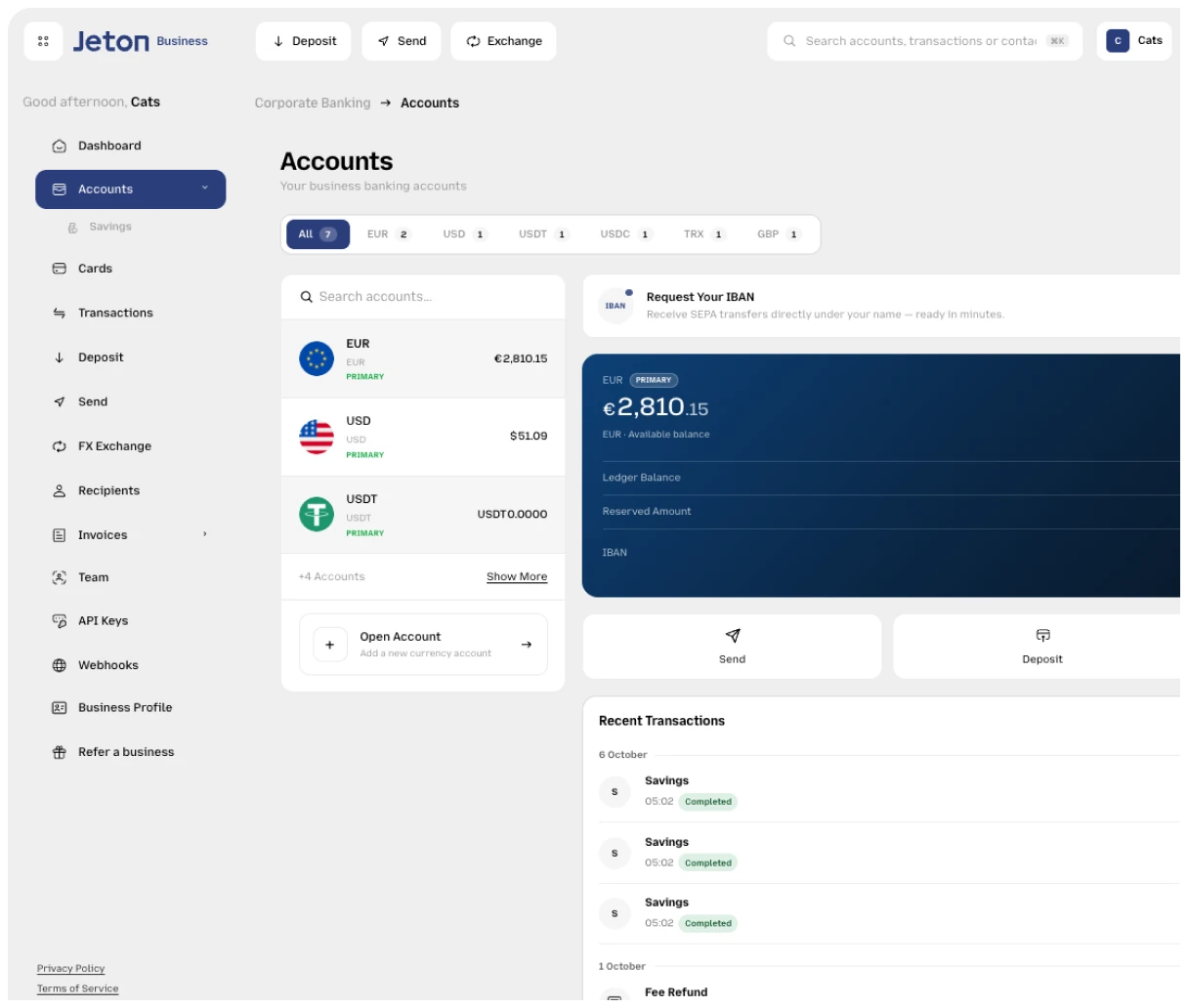The height and width of the screenshot is (1008, 1188).
Task: Focus the Search accounts input field
Action: (x=423, y=297)
